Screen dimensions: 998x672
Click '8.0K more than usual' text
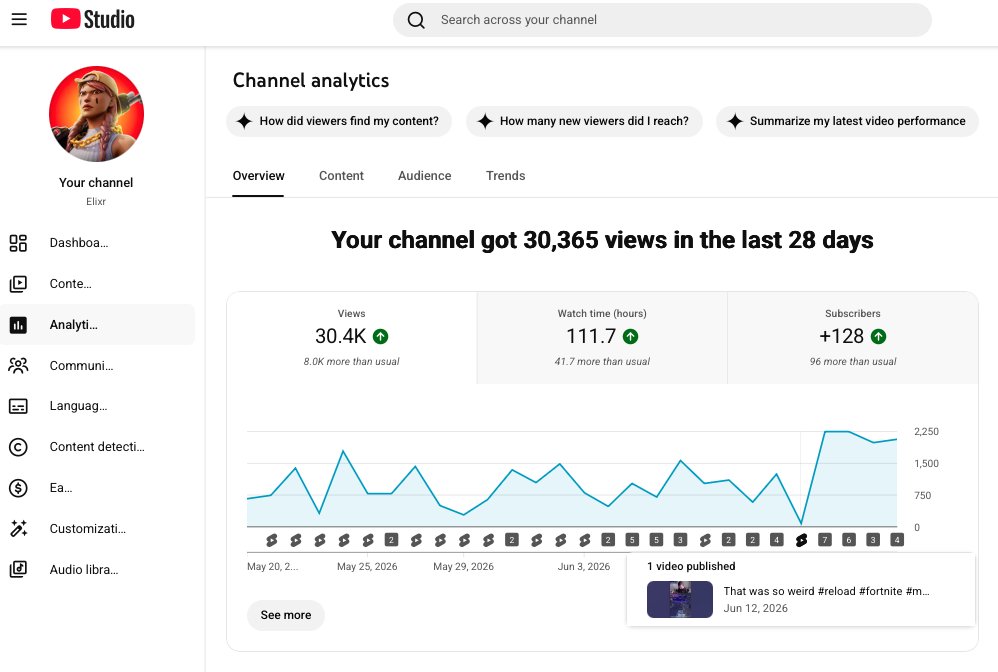pyautogui.click(x=351, y=361)
